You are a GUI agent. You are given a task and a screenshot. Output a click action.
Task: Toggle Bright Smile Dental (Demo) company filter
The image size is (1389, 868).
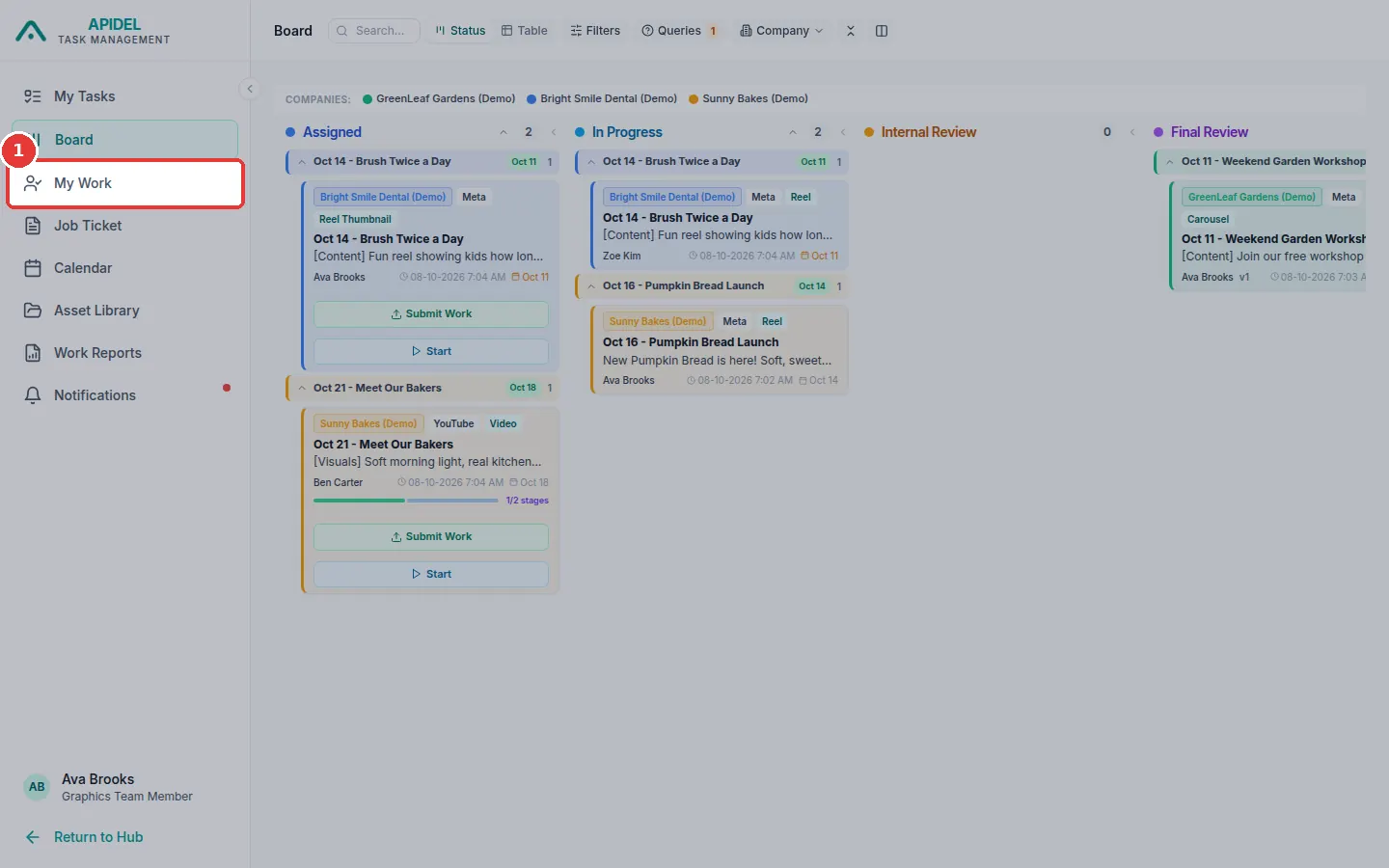(602, 98)
